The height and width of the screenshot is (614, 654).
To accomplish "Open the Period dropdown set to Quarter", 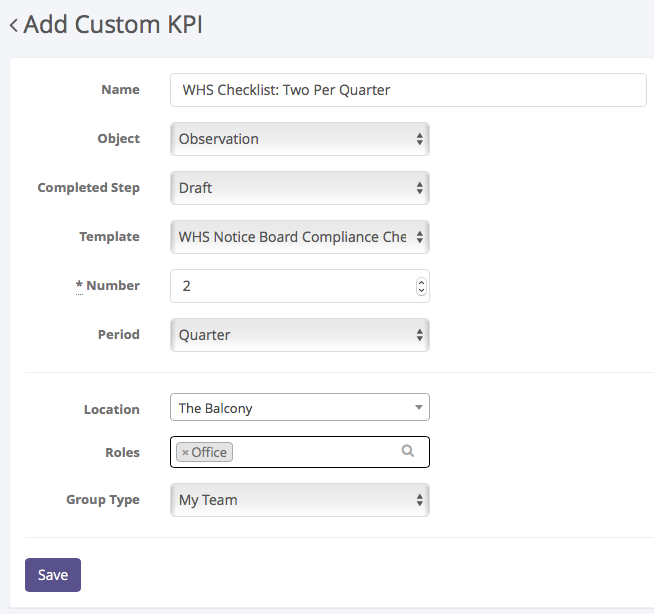I will (300, 335).
